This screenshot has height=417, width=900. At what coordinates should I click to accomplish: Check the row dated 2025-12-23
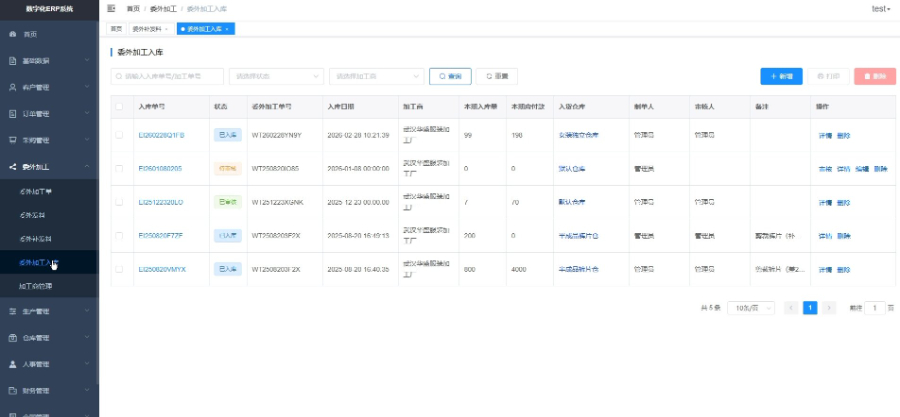[x=119, y=202]
